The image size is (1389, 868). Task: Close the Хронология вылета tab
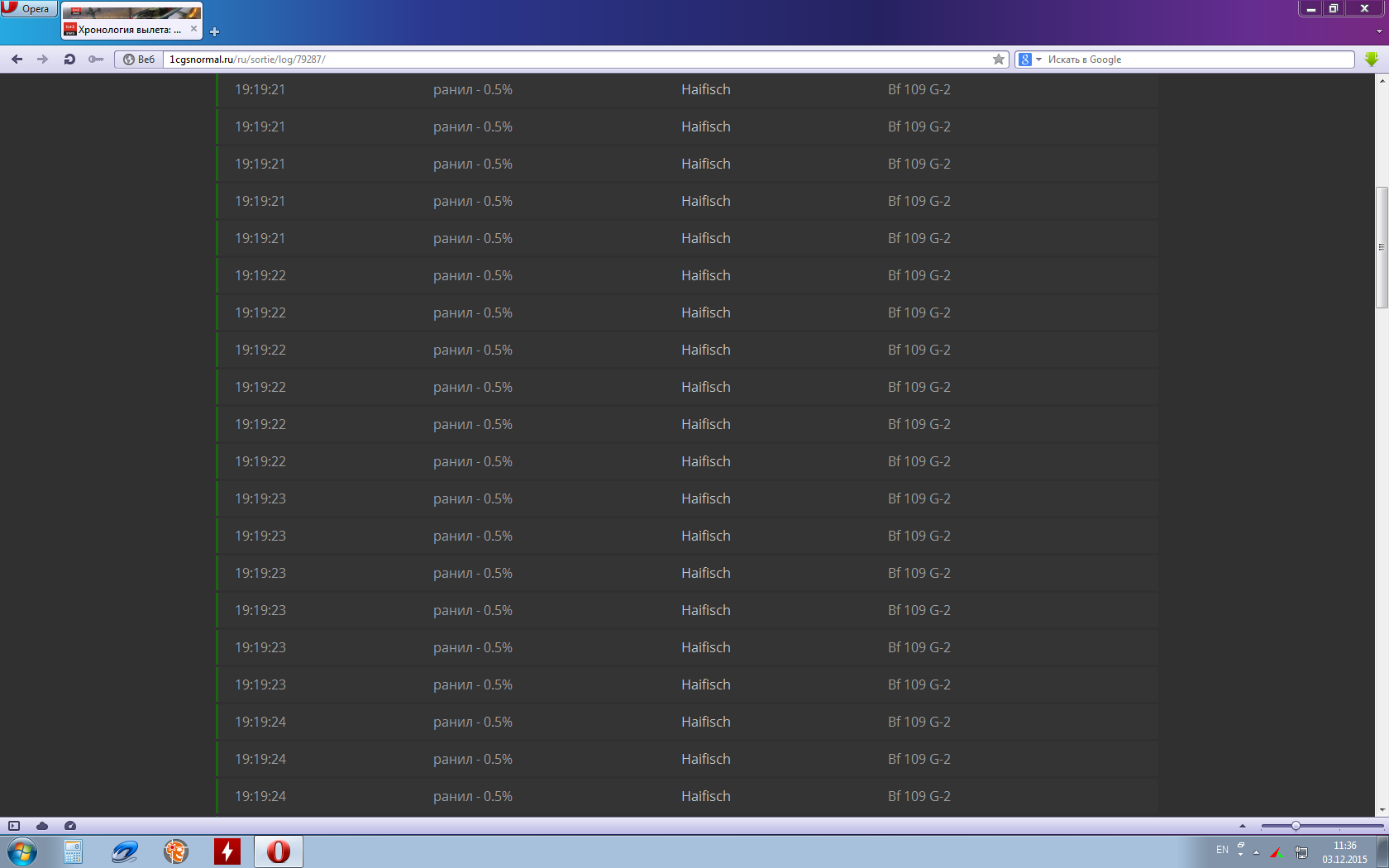193,29
